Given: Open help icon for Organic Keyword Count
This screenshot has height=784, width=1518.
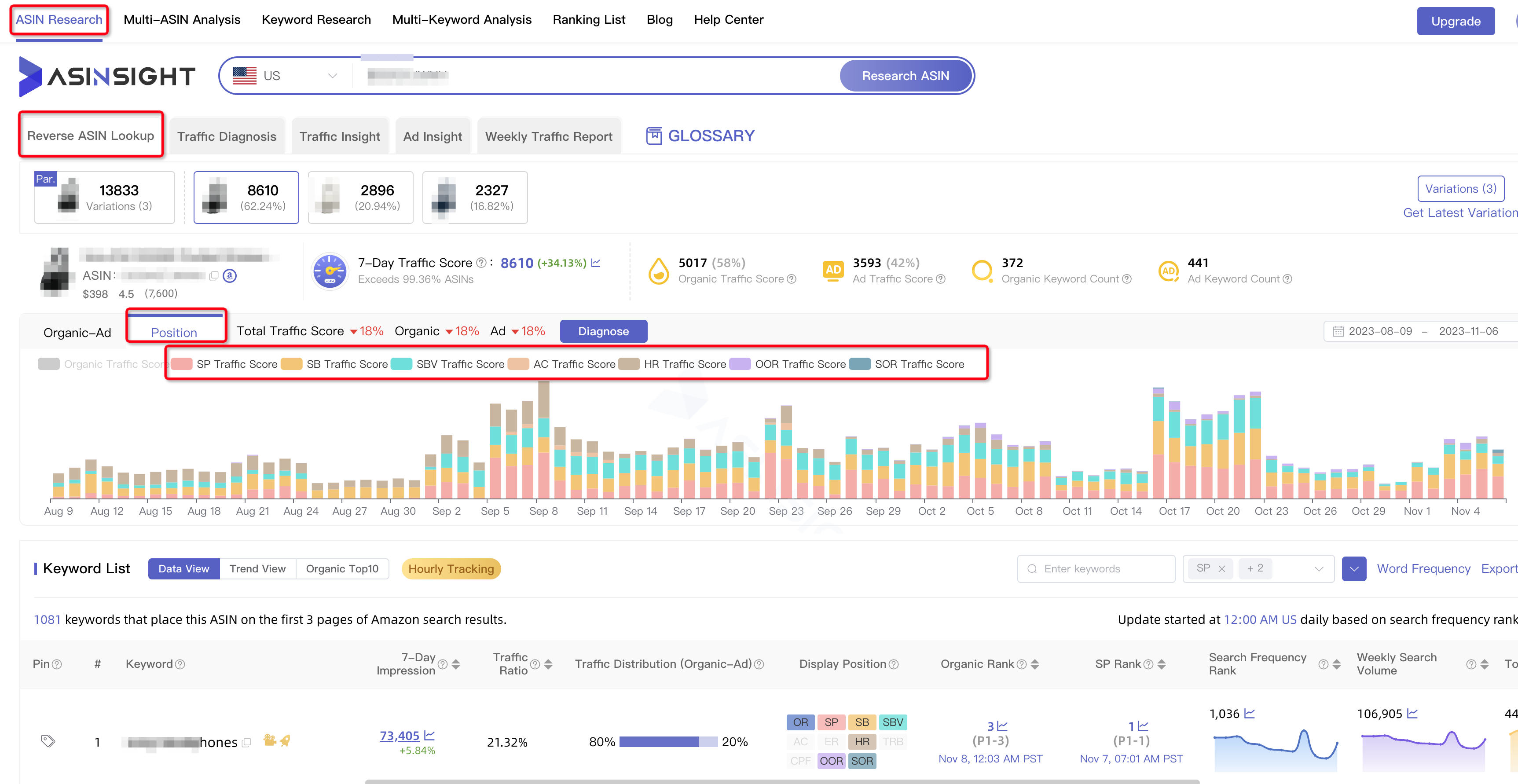Looking at the screenshot, I should coord(1127,278).
